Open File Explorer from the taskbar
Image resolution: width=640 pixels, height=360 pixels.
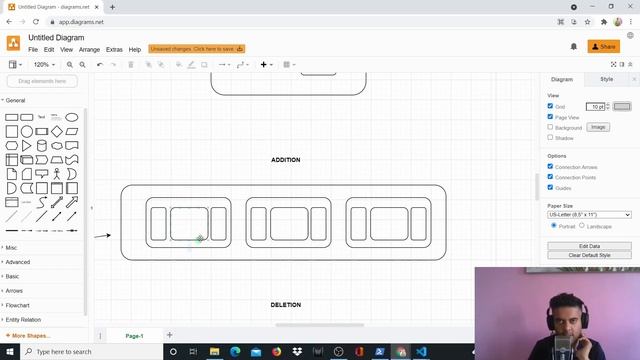tap(214, 351)
